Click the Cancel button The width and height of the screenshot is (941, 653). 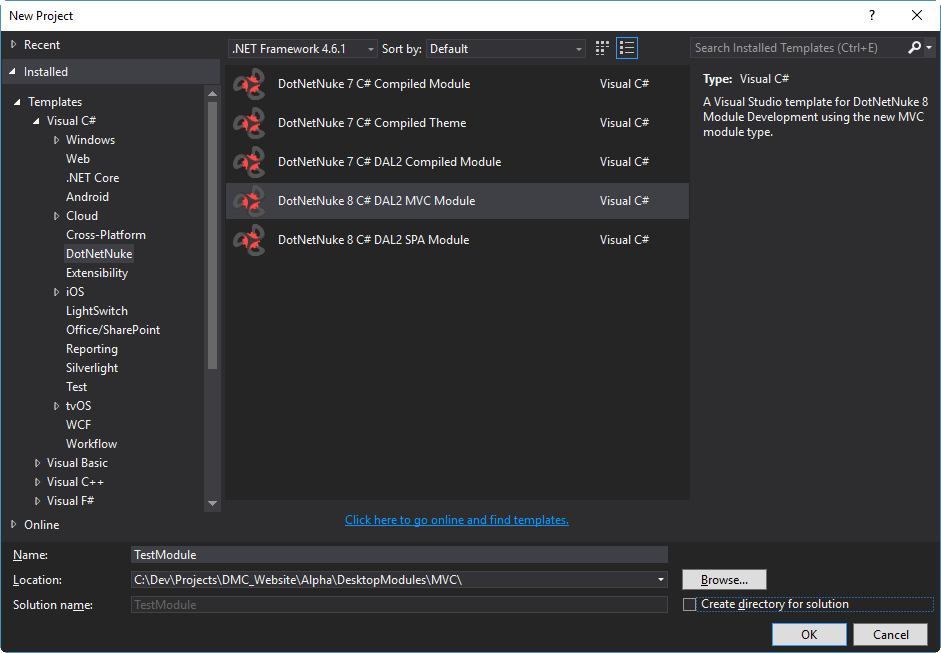pyautogui.click(x=891, y=634)
